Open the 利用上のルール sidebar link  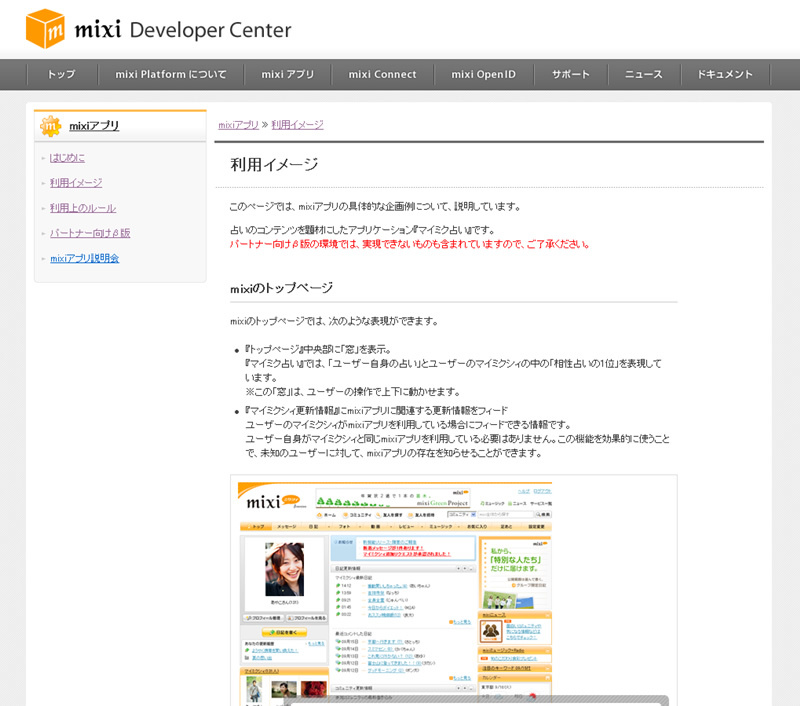coord(83,208)
